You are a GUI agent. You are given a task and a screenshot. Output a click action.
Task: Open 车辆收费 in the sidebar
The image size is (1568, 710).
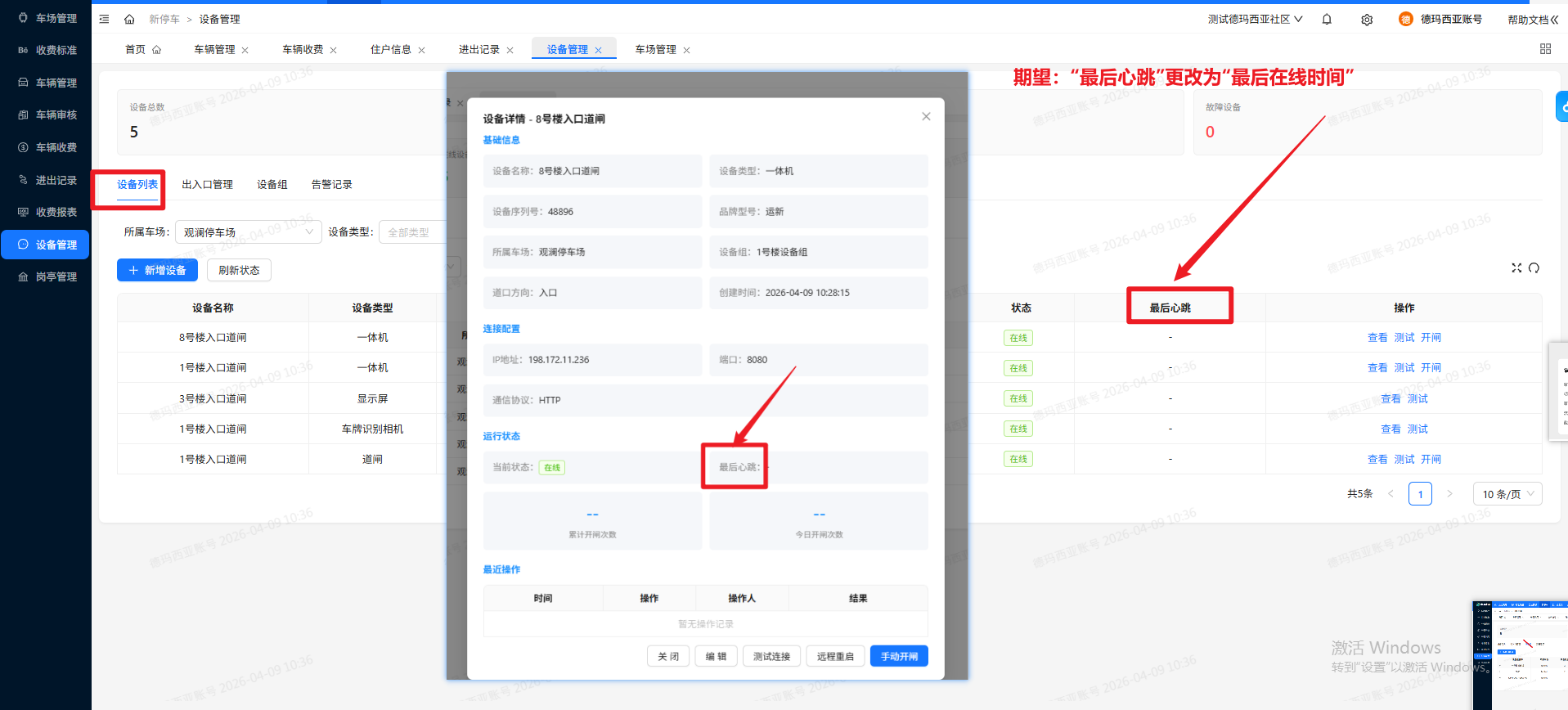point(46,147)
